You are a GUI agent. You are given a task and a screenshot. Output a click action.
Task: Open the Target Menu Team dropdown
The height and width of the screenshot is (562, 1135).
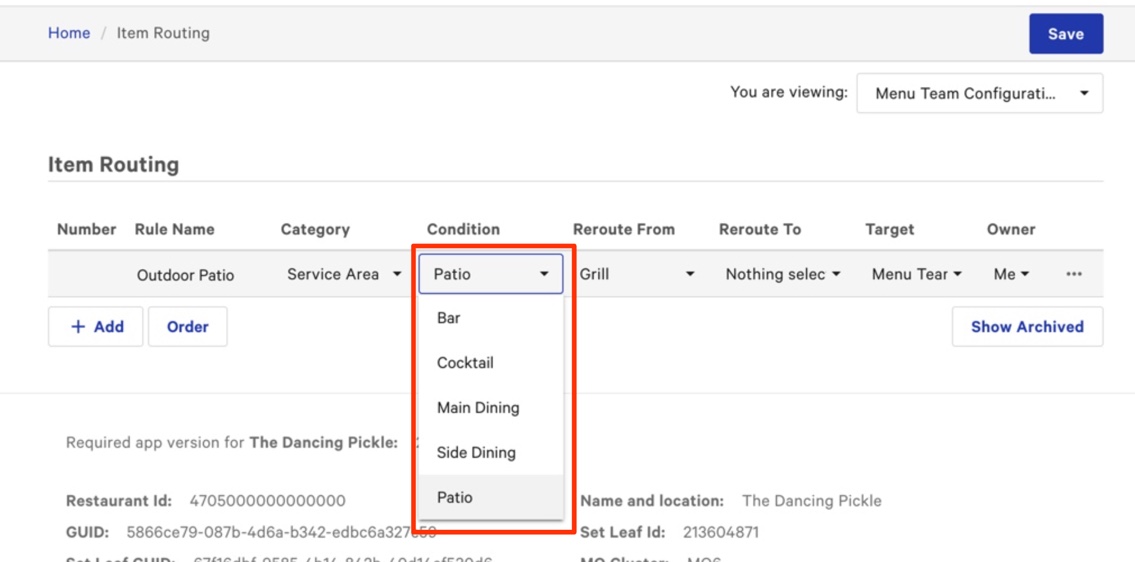point(916,274)
